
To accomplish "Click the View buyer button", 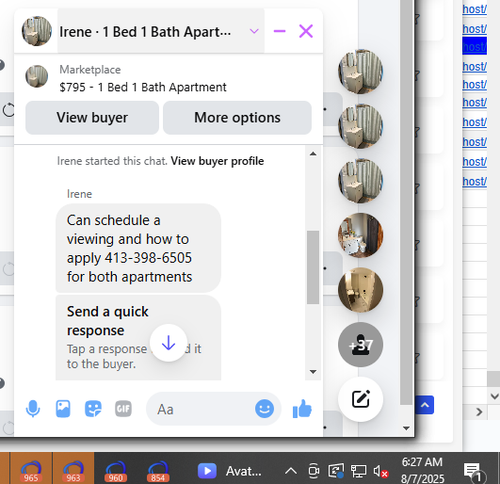I will (92, 118).
